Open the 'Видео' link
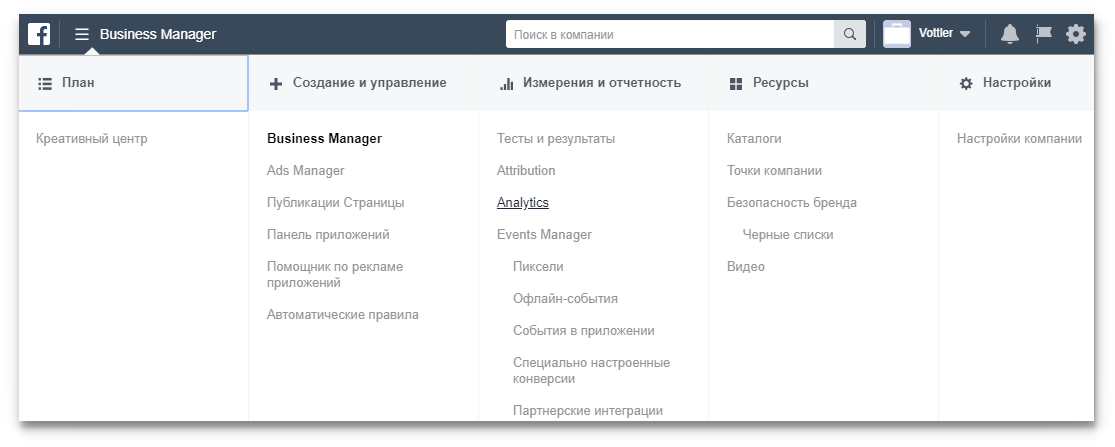 pos(746,266)
